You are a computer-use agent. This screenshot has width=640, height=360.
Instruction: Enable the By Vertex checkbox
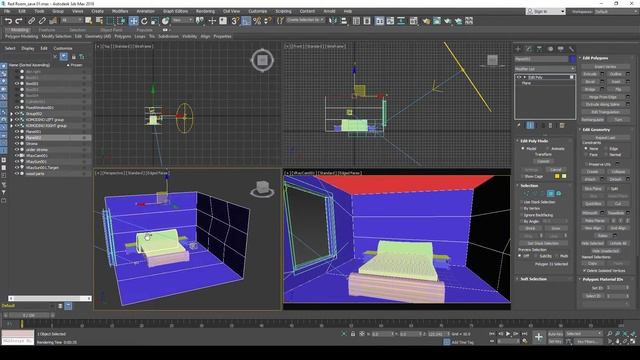point(522,209)
